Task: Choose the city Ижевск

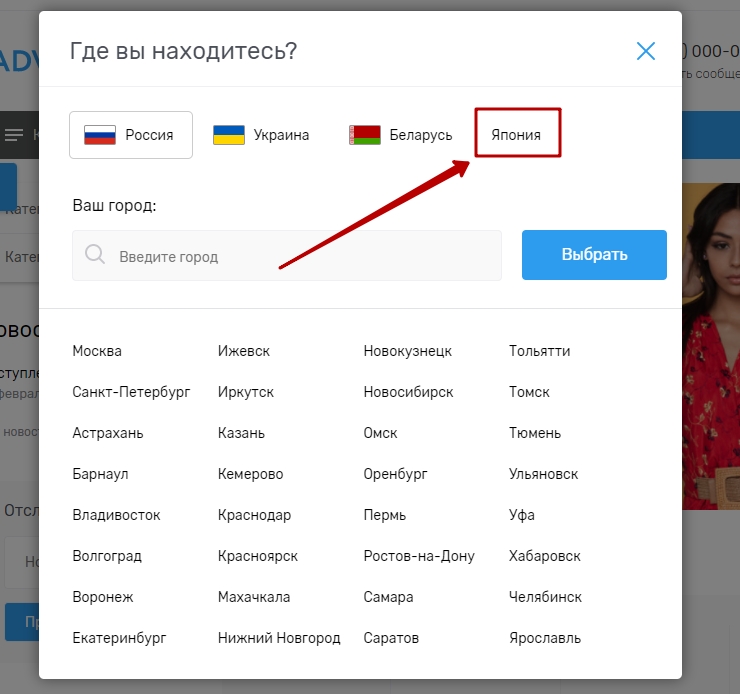Action: point(244,351)
